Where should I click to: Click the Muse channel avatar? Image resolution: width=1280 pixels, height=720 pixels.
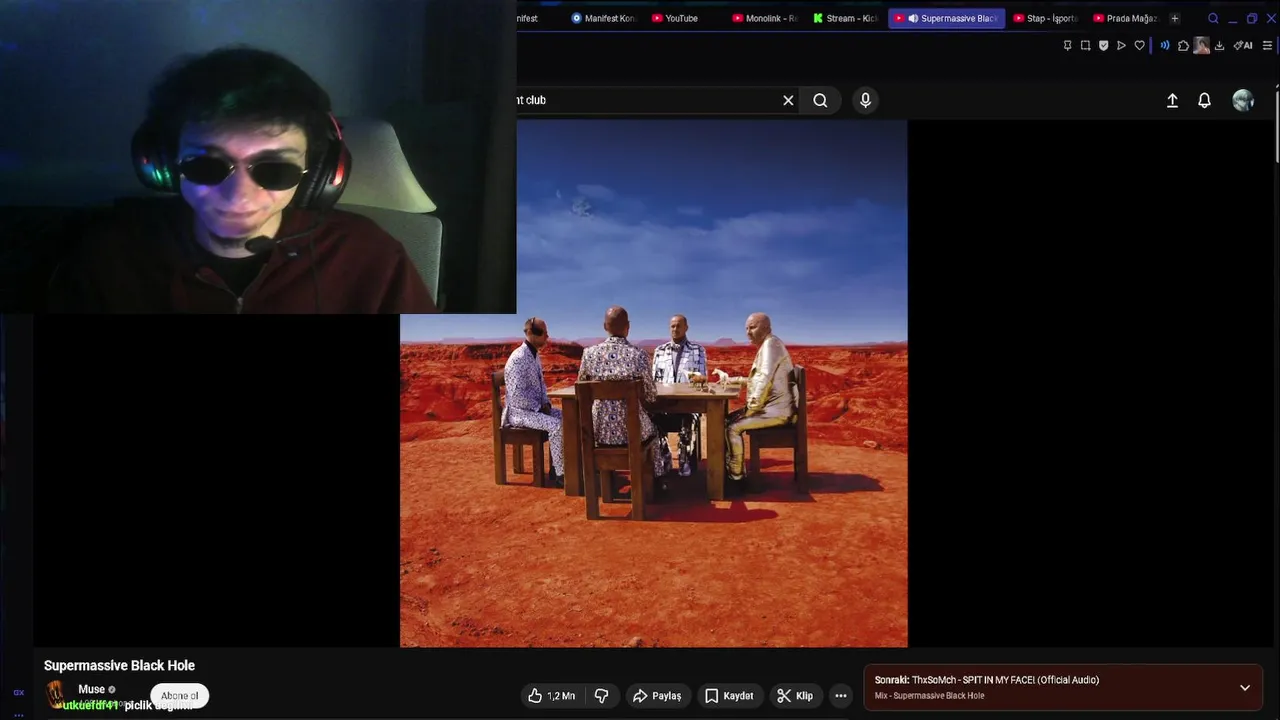[56, 694]
